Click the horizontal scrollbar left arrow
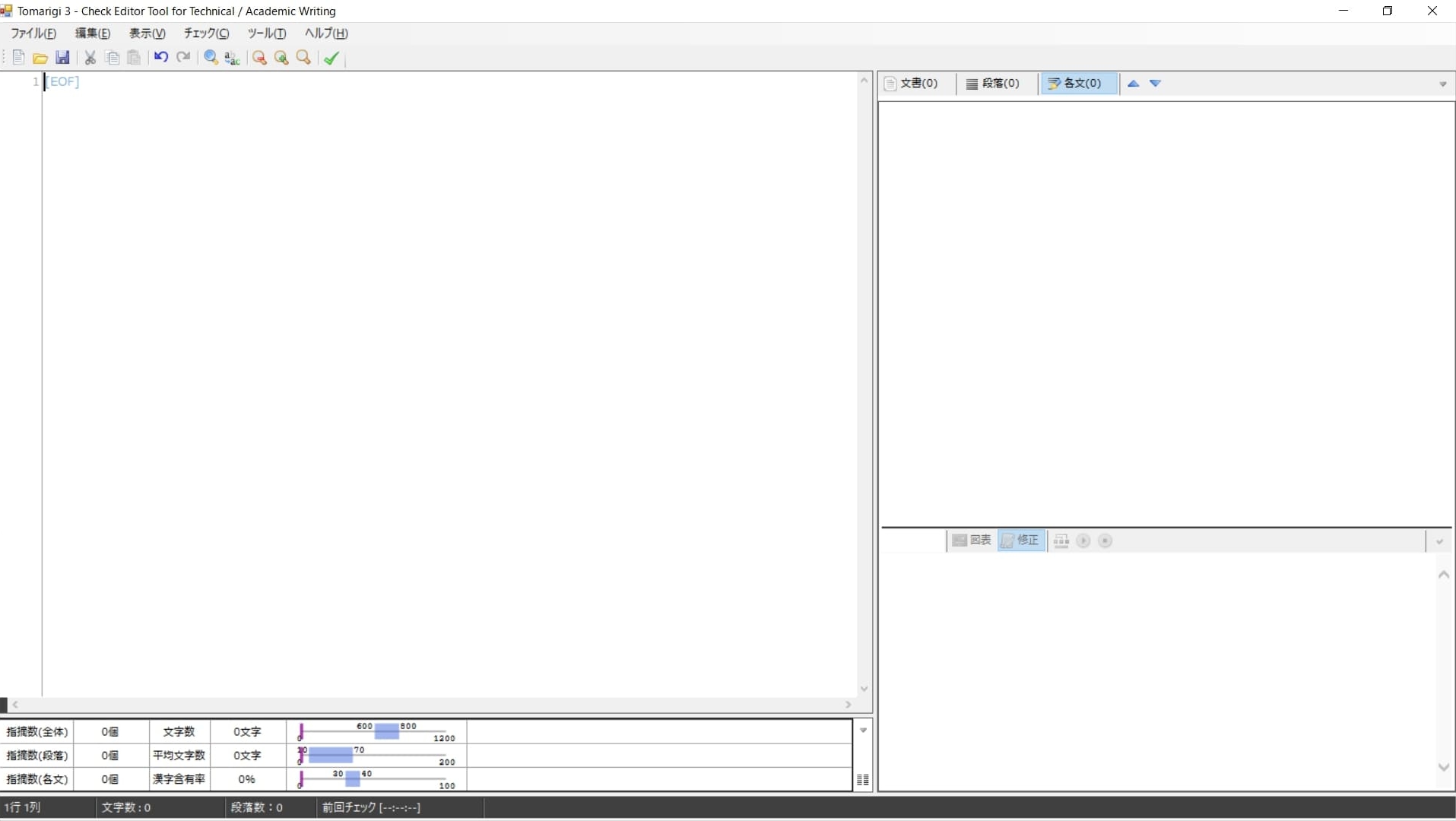 point(15,705)
